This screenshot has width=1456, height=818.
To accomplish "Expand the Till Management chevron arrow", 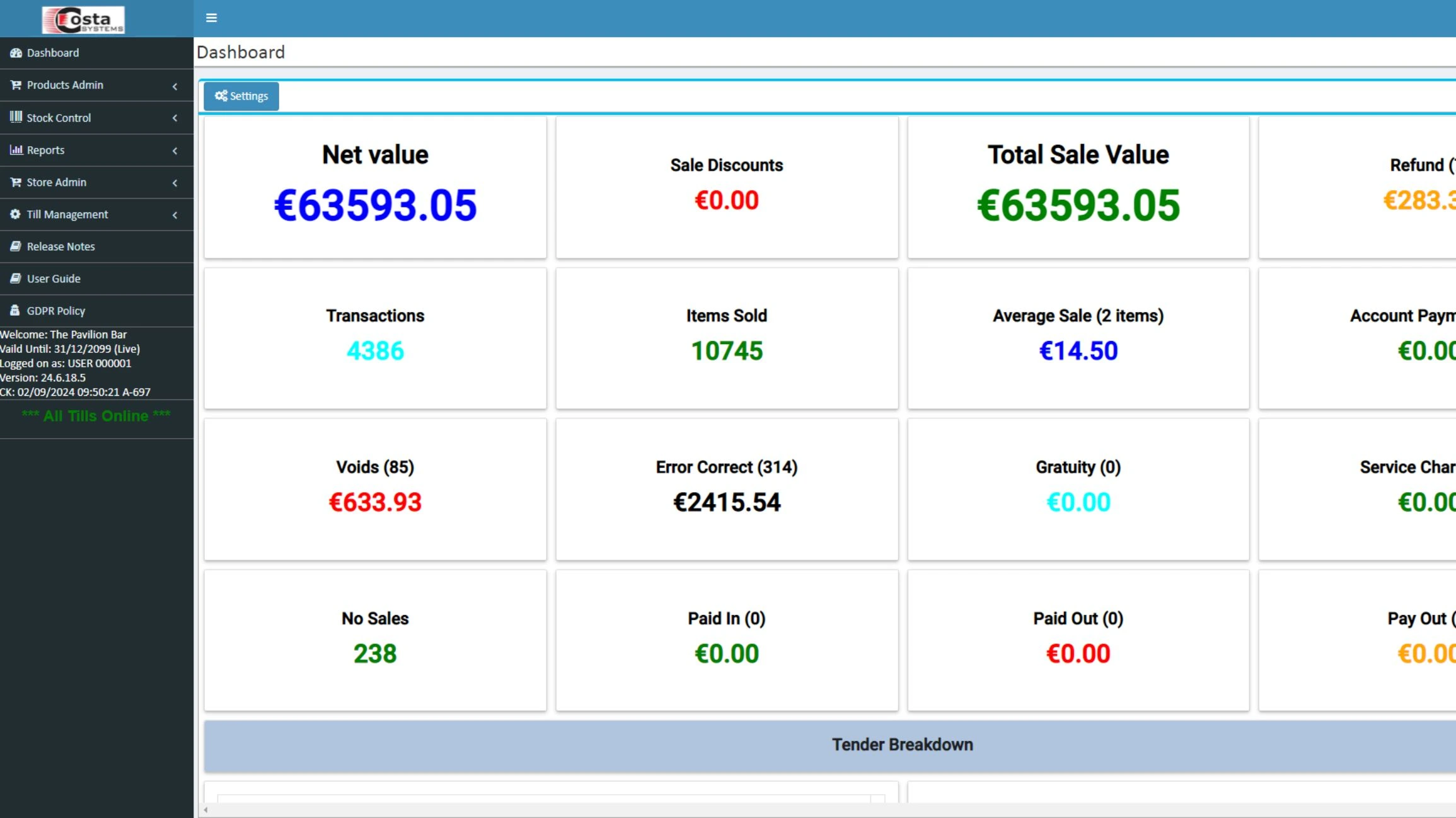I will (x=175, y=215).
